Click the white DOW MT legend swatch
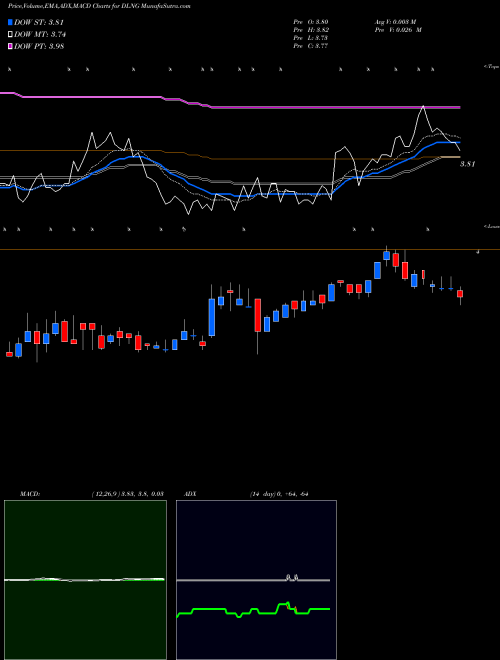The width and height of the screenshot is (500, 660). (11, 35)
